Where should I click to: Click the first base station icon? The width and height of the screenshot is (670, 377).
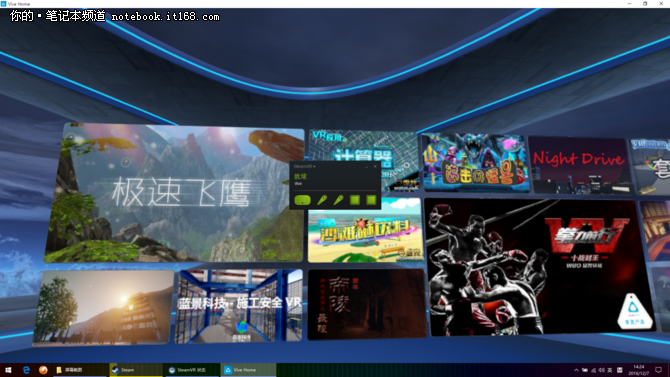tap(355, 200)
